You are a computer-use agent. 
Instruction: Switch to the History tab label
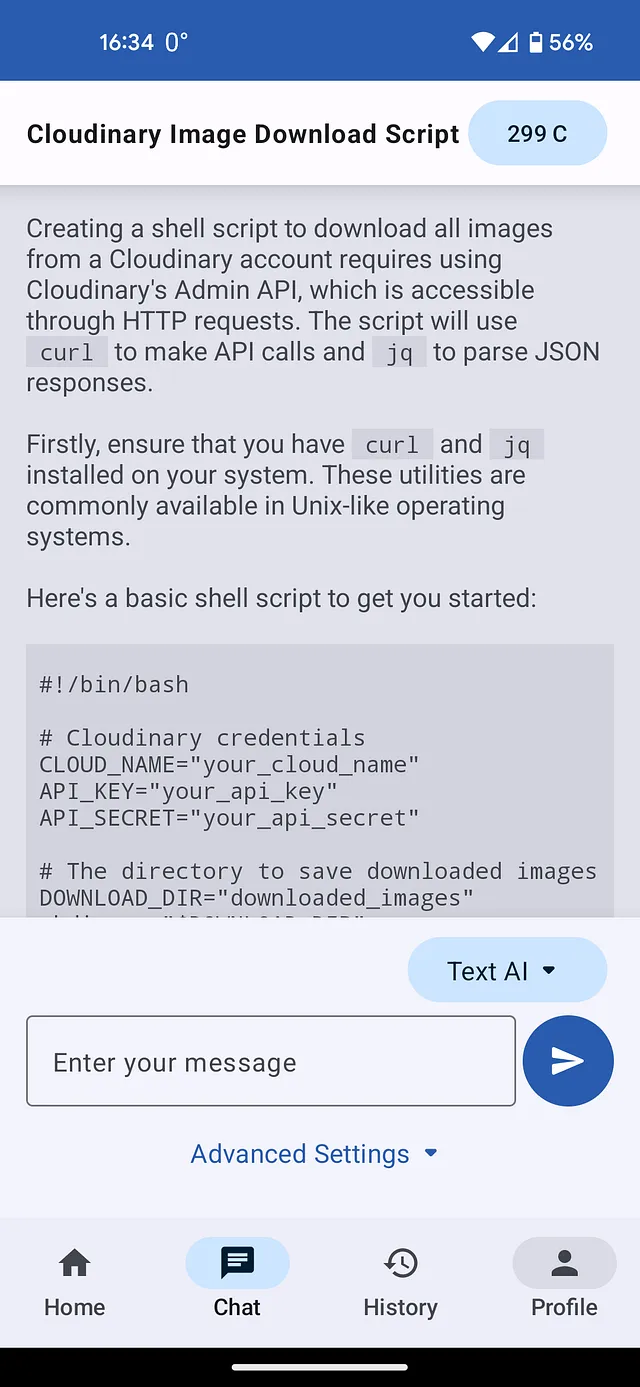tap(401, 1307)
